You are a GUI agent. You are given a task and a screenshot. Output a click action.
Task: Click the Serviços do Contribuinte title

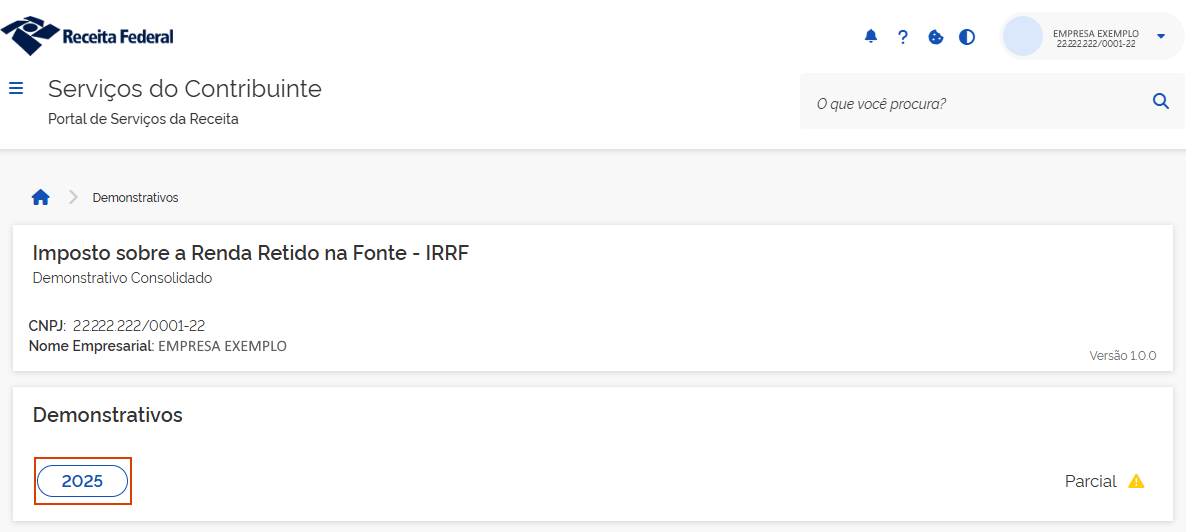point(185,89)
